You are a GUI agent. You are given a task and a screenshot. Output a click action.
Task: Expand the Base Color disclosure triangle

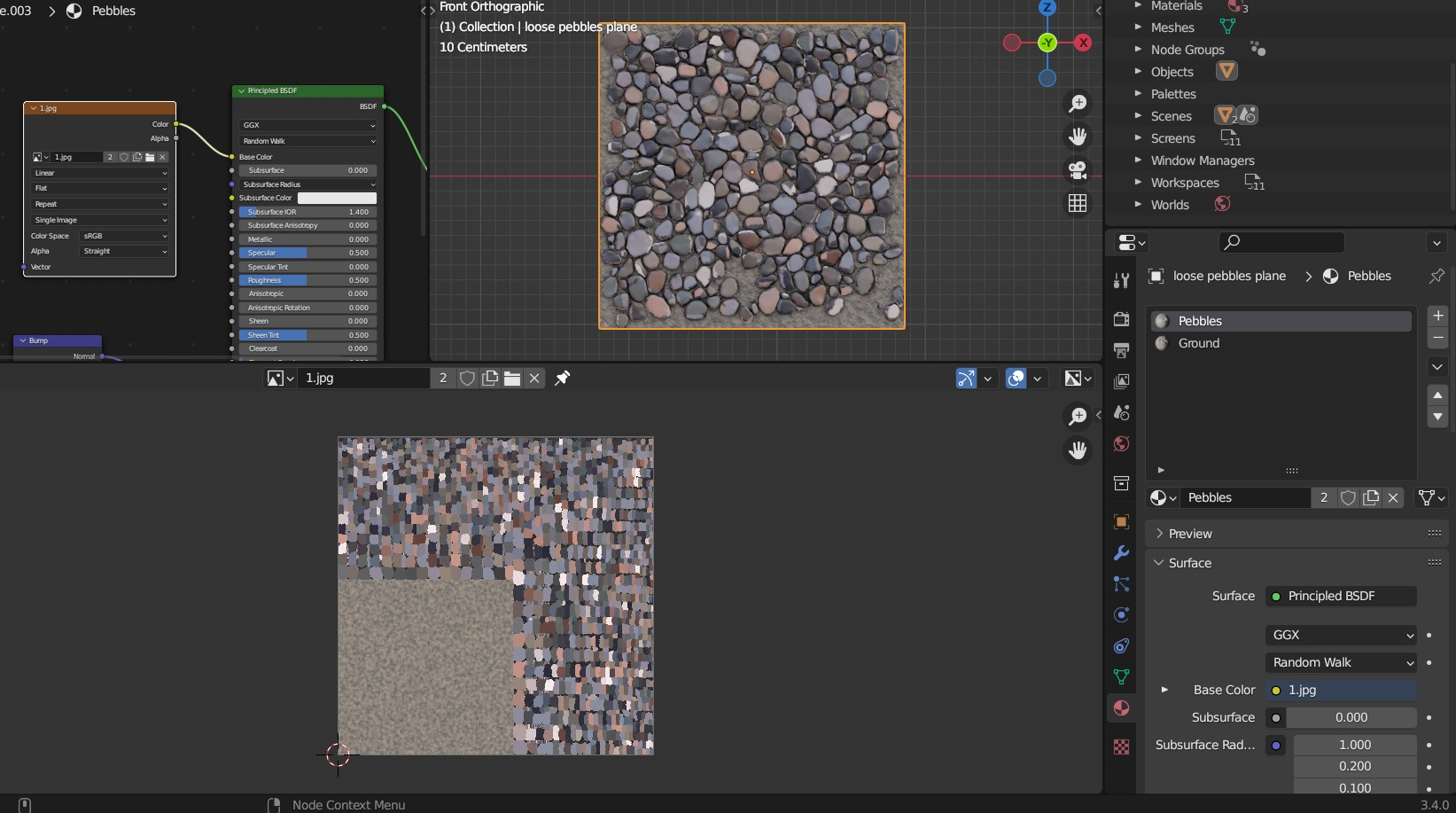point(1164,690)
